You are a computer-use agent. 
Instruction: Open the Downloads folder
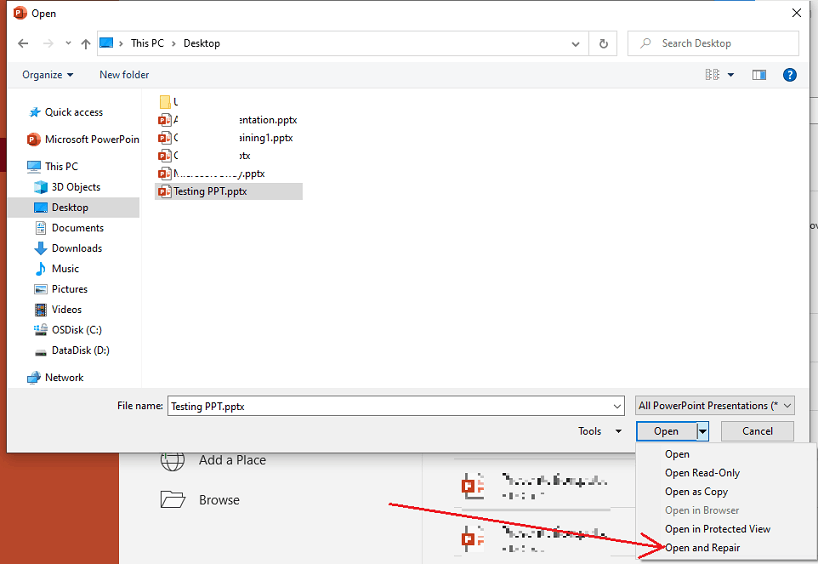point(68,248)
